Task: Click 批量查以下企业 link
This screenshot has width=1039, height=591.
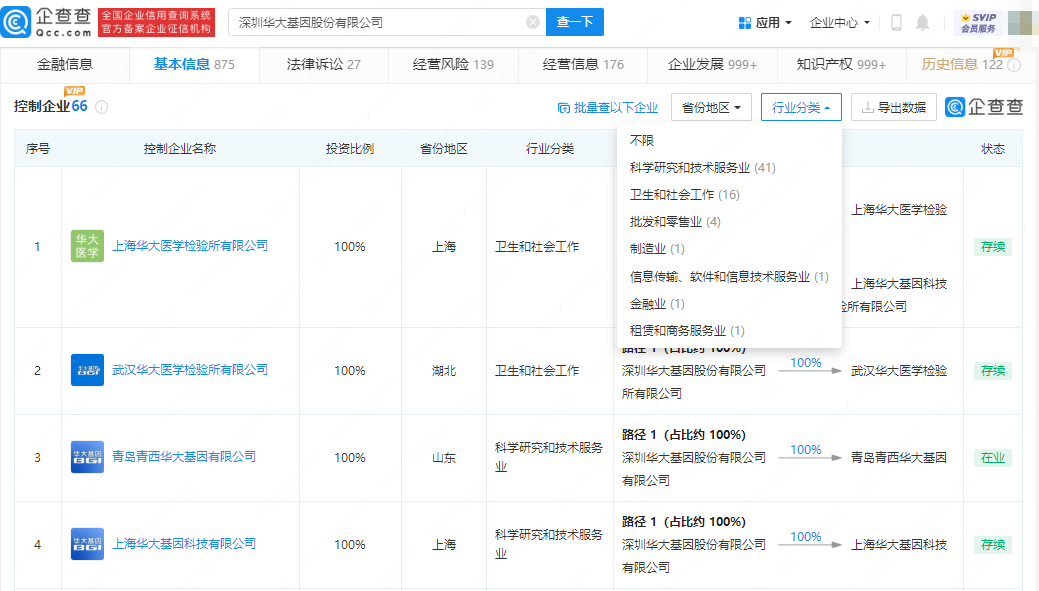Action: point(608,107)
